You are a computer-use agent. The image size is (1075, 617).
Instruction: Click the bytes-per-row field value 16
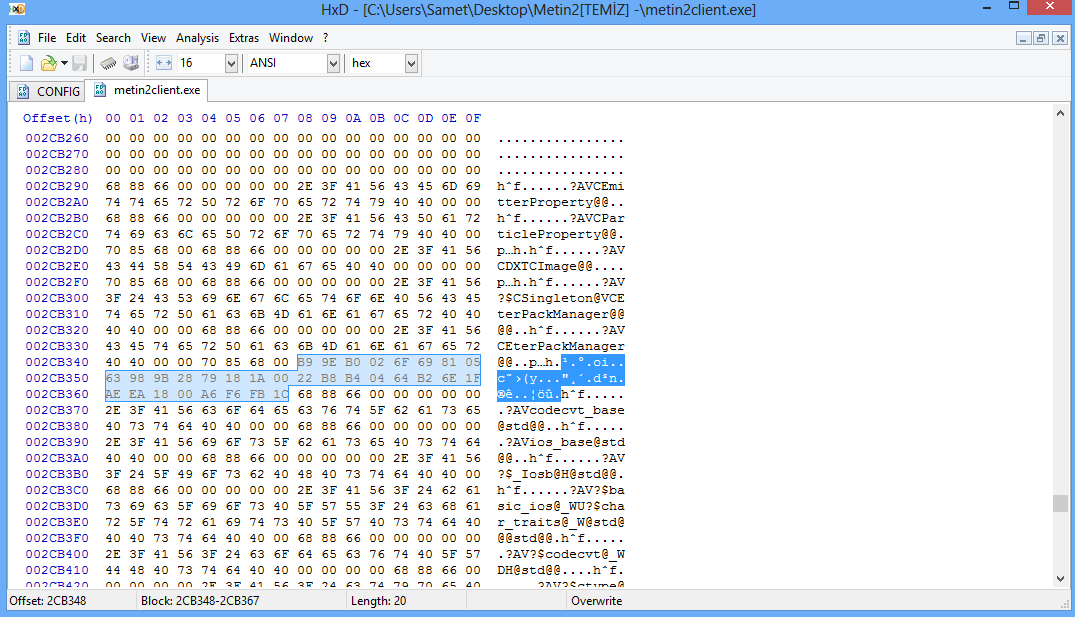pos(200,63)
